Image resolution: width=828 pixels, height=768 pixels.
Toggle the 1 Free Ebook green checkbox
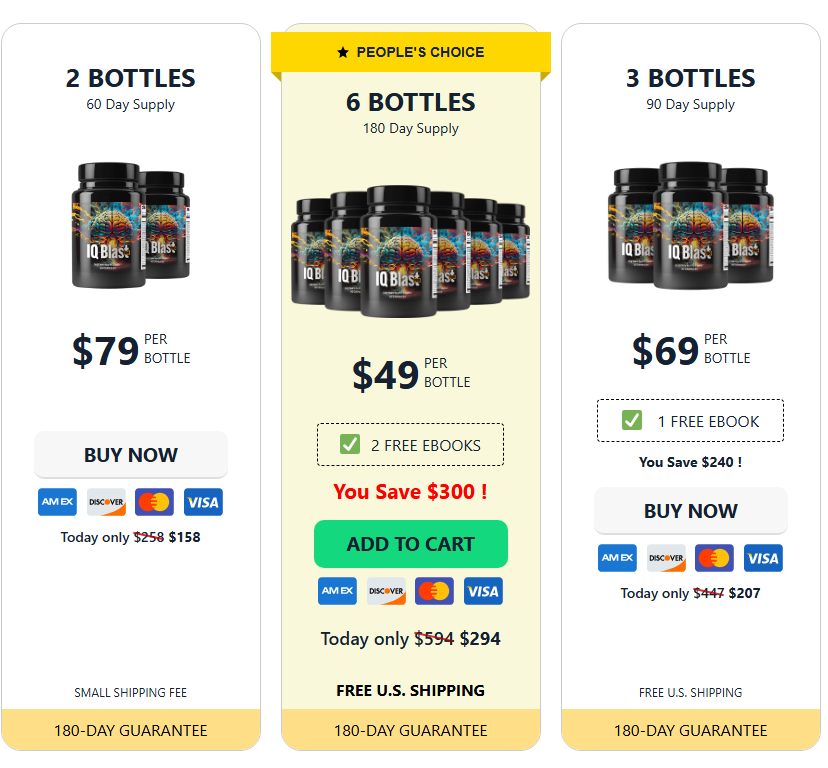tap(632, 420)
